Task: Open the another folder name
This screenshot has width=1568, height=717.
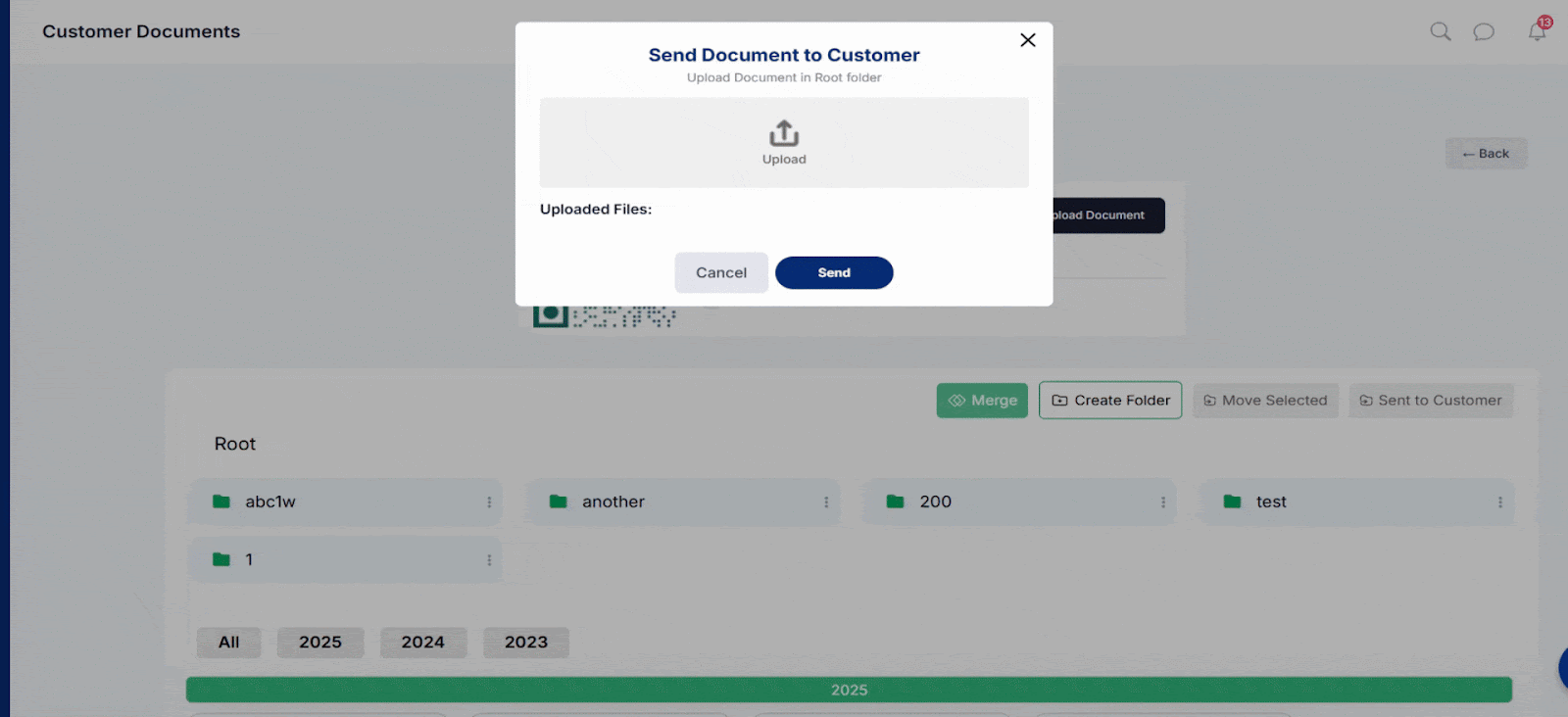Action: 613,502
